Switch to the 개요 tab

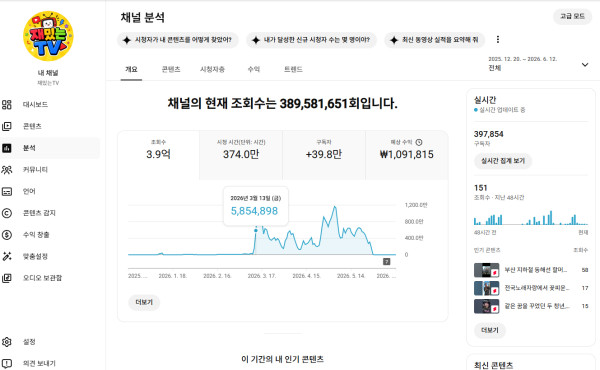coord(131,69)
